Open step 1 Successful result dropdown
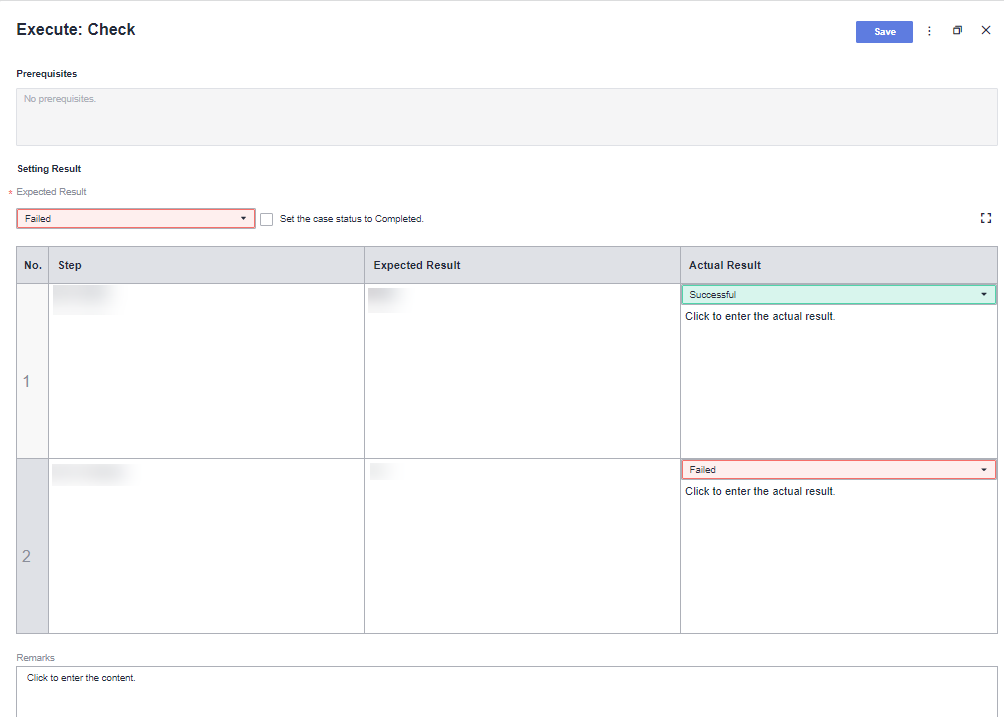Image resolution: width=1004 pixels, height=717 pixels. (838, 295)
